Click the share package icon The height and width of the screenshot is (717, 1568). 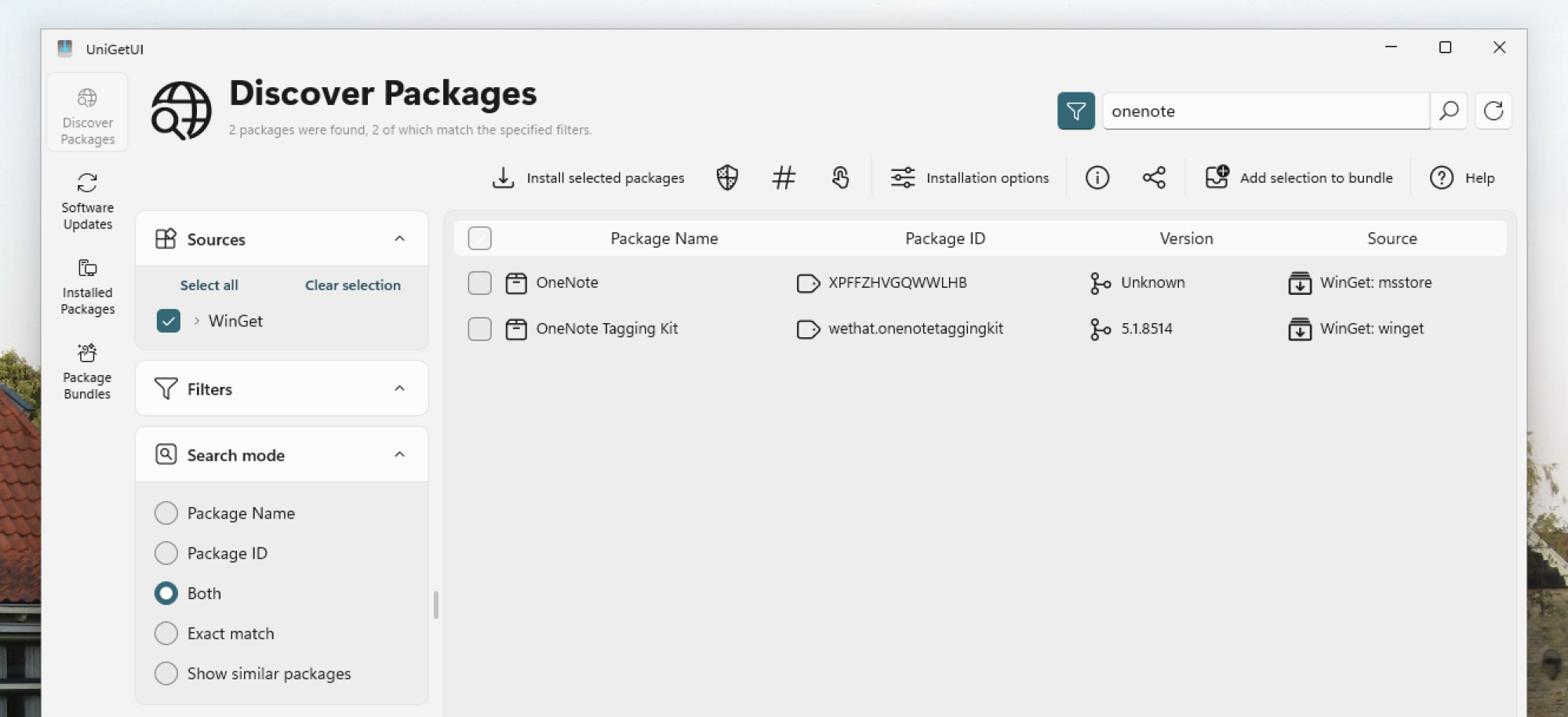pyautogui.click(x=1154, y=177)
